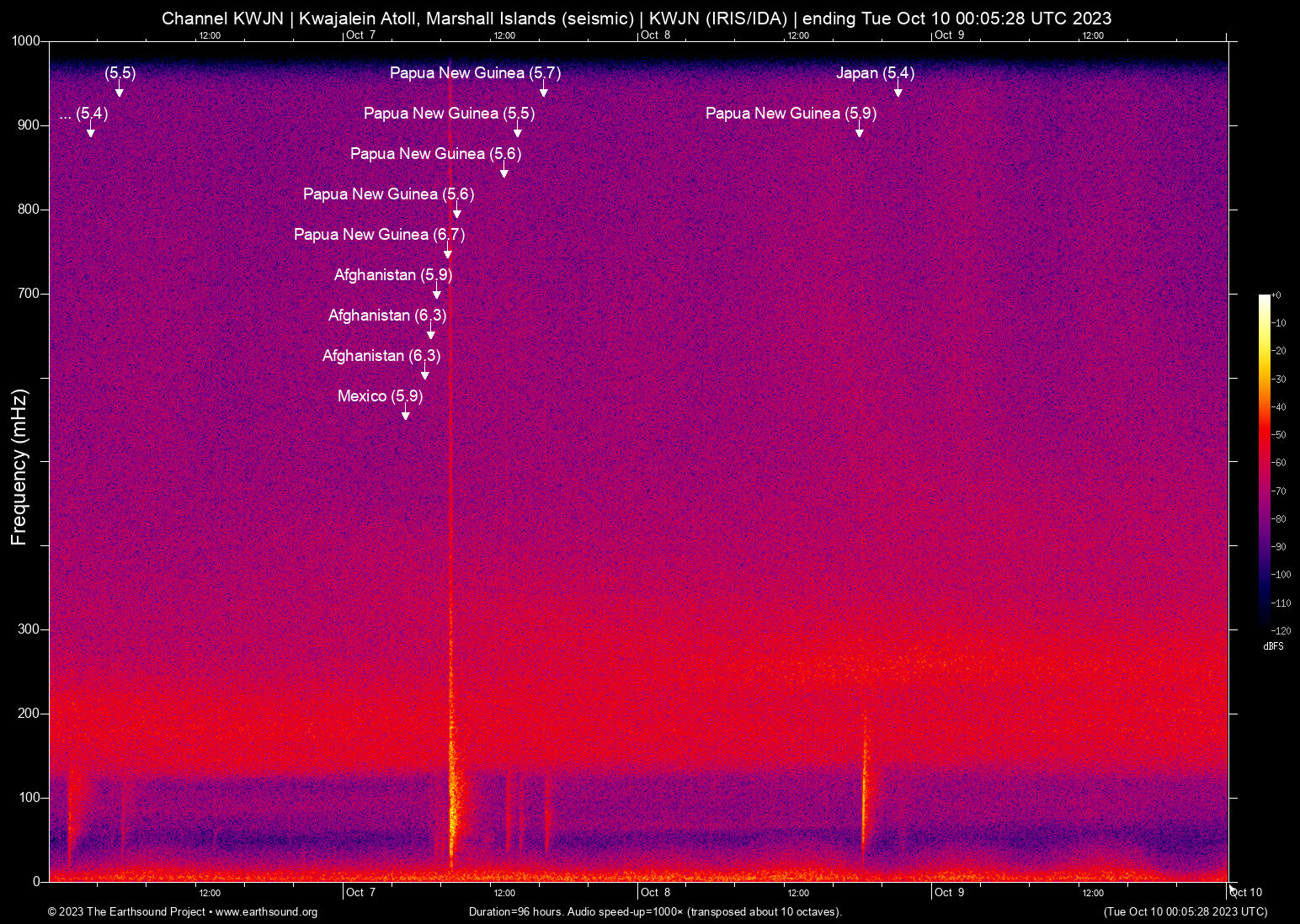Image resolution: width=1300 pixels, height=924 pixels.
Task: Click the Japan (5.4) annotation arrow
Action: pos(898,93)
